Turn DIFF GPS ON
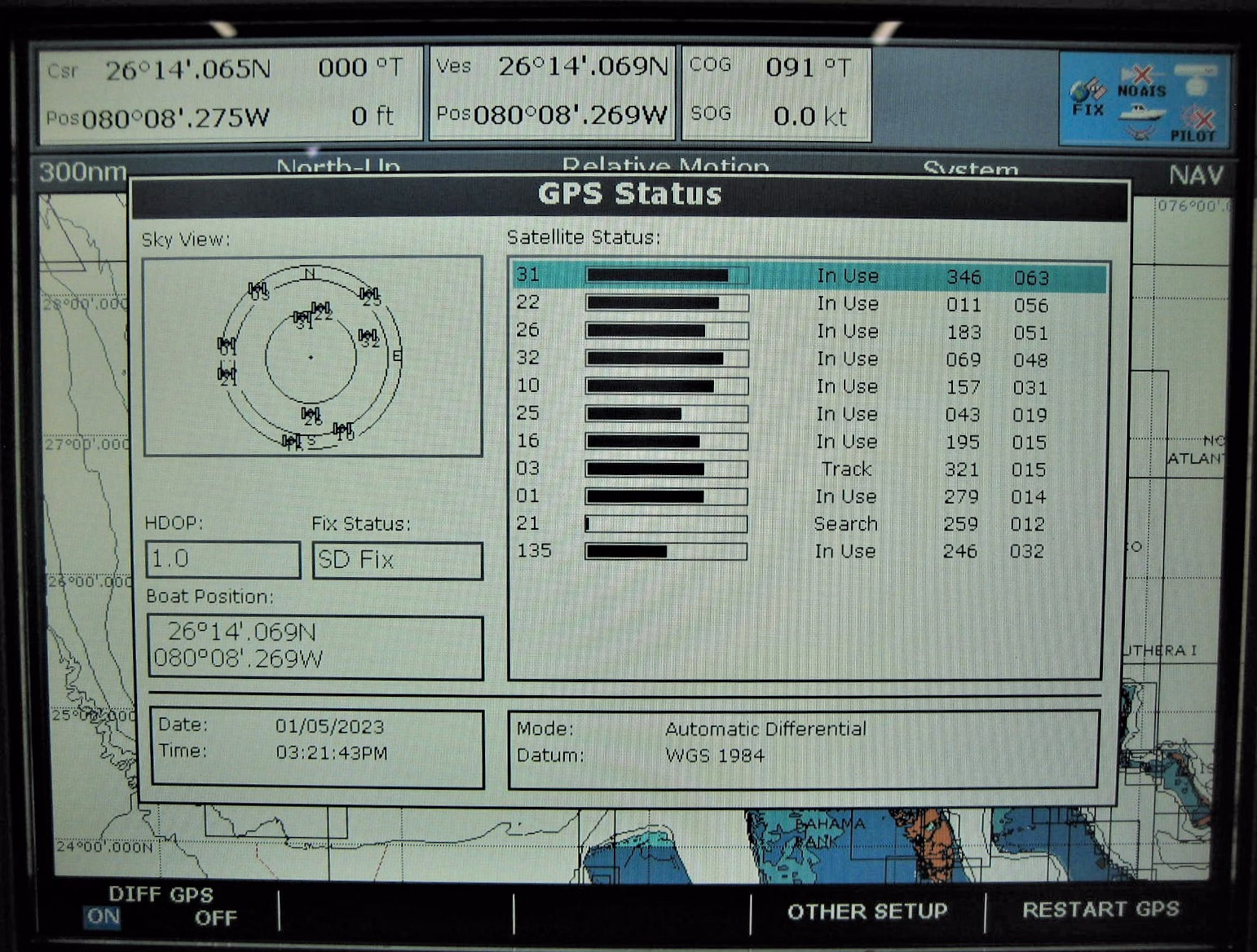 pos(104,917)
